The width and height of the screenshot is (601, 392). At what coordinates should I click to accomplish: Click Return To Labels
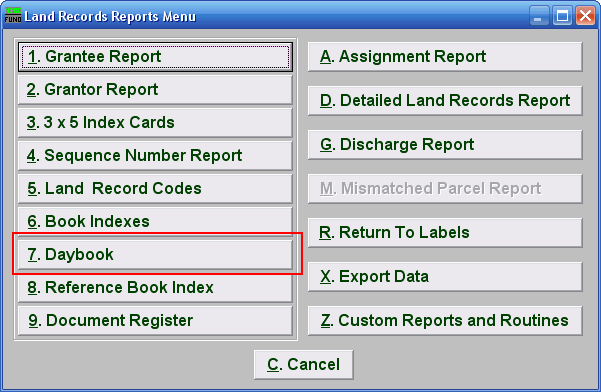(x=445, y=233)
